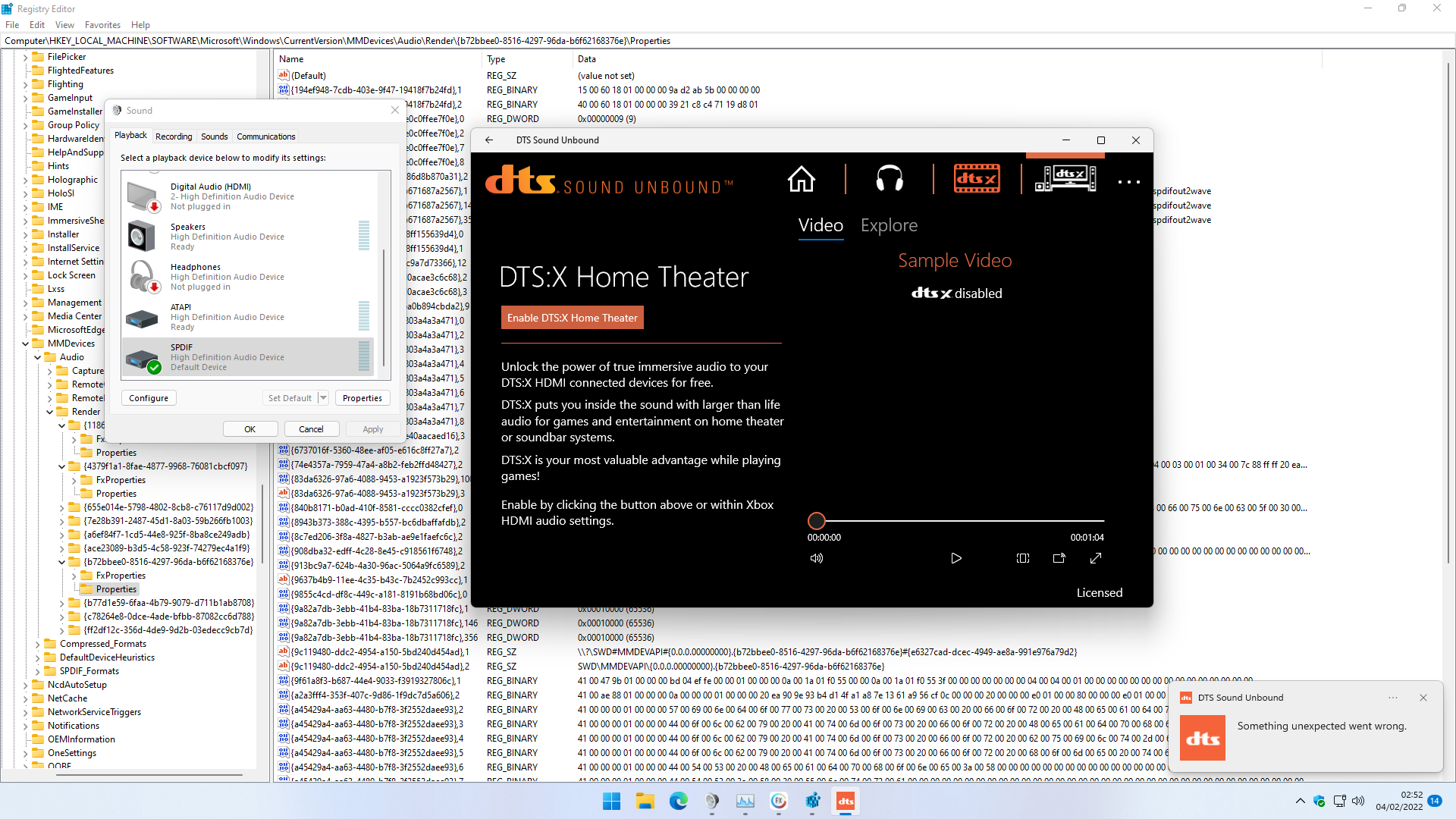Click OK in the Sound dialog
This screenshot has width=1456, height=819.
(x=249, y=429)
